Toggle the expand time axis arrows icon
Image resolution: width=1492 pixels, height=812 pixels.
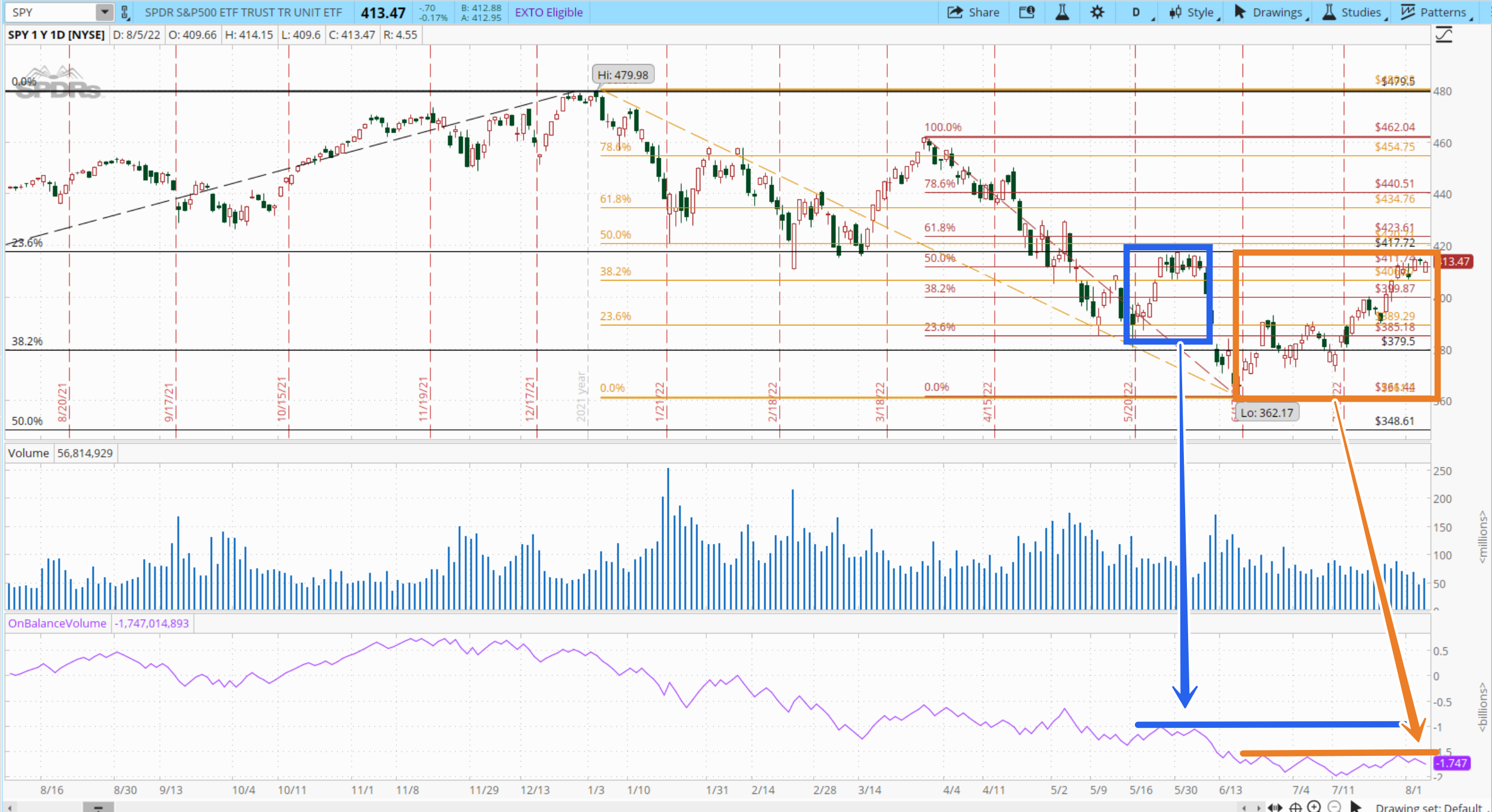[x=1275, y=807]
